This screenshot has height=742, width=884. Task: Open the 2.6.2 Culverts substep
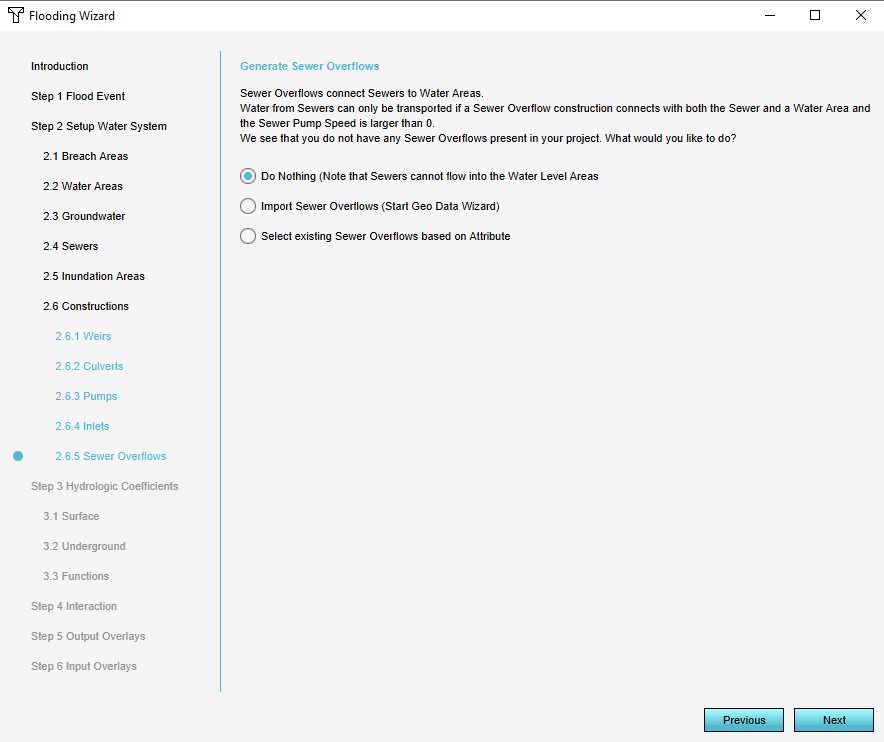[x=89, y=366]
